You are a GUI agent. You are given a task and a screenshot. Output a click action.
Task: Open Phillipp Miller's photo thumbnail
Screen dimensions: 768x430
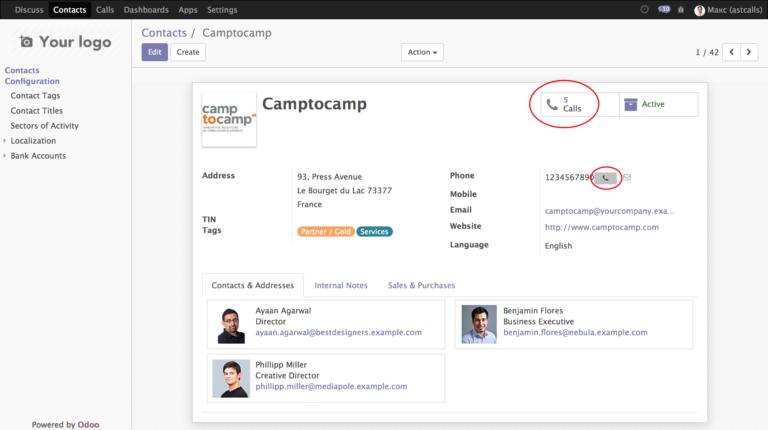231,378
